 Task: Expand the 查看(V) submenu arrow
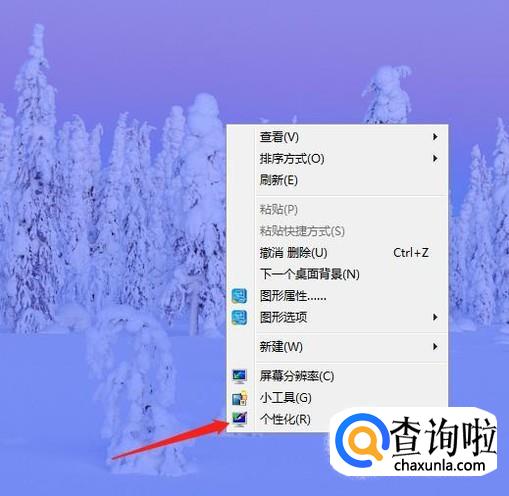[x=435, y=137]
